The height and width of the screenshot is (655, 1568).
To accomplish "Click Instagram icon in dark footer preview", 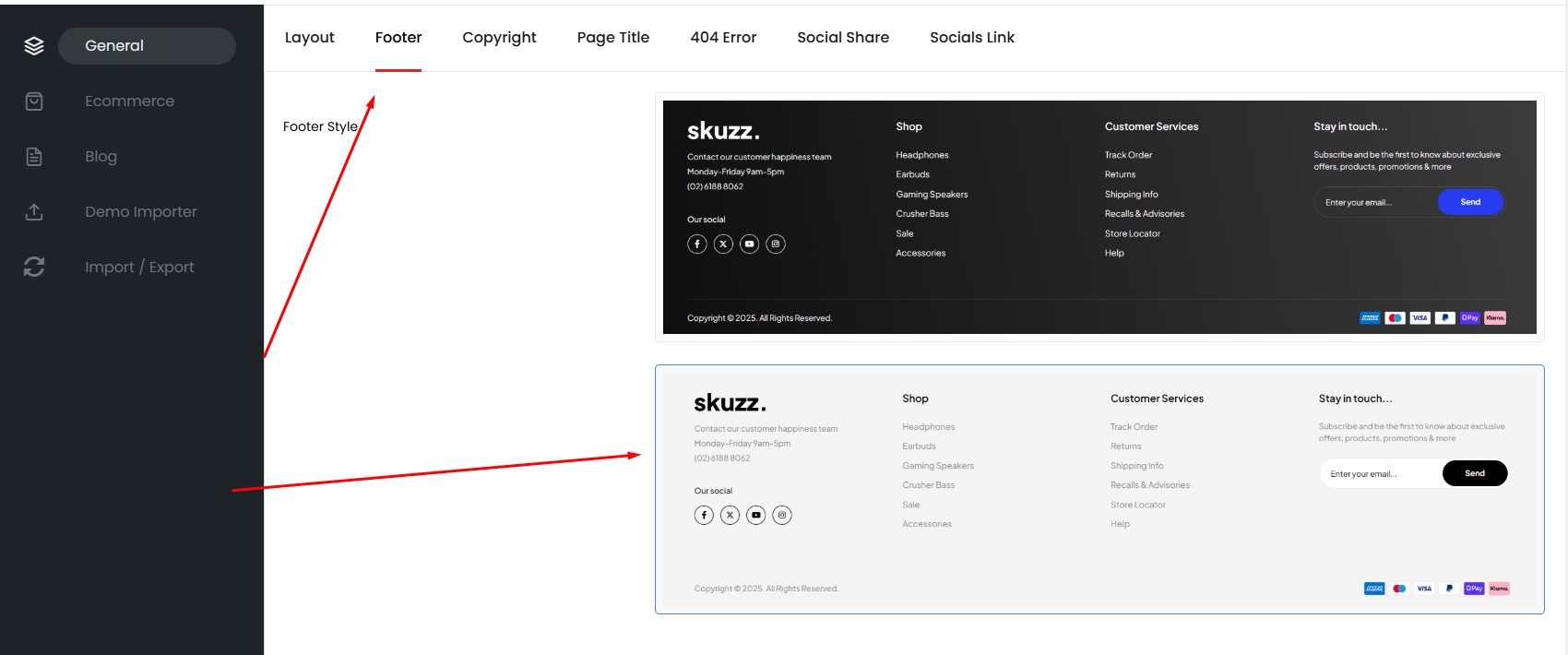I will (776, 244).
